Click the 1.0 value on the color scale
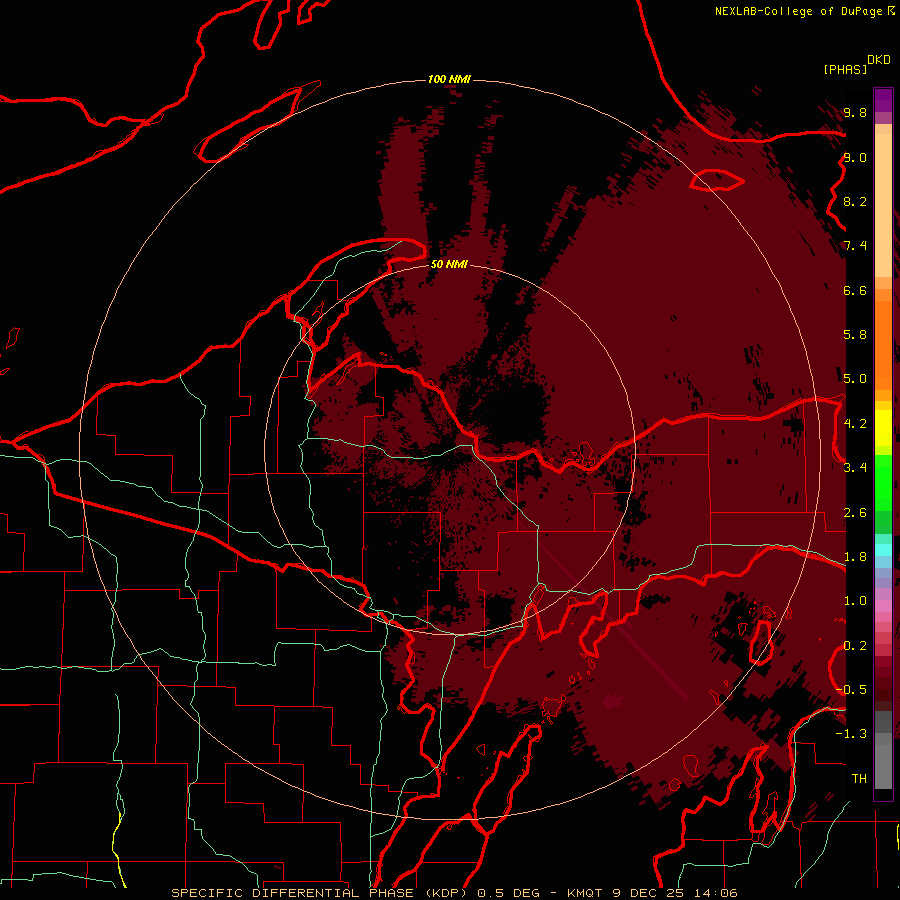Image resolution: width=900 pixels, height=900 pixels. [x=855, y=601]
